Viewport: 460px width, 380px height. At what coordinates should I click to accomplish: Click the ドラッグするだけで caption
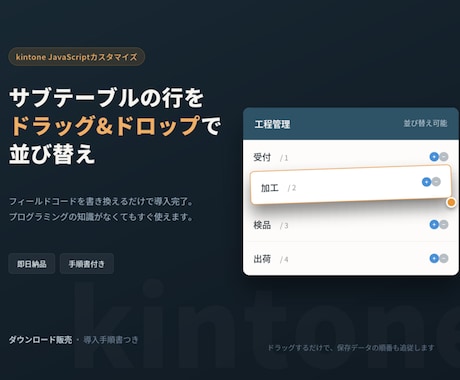[x=351, y=348]
